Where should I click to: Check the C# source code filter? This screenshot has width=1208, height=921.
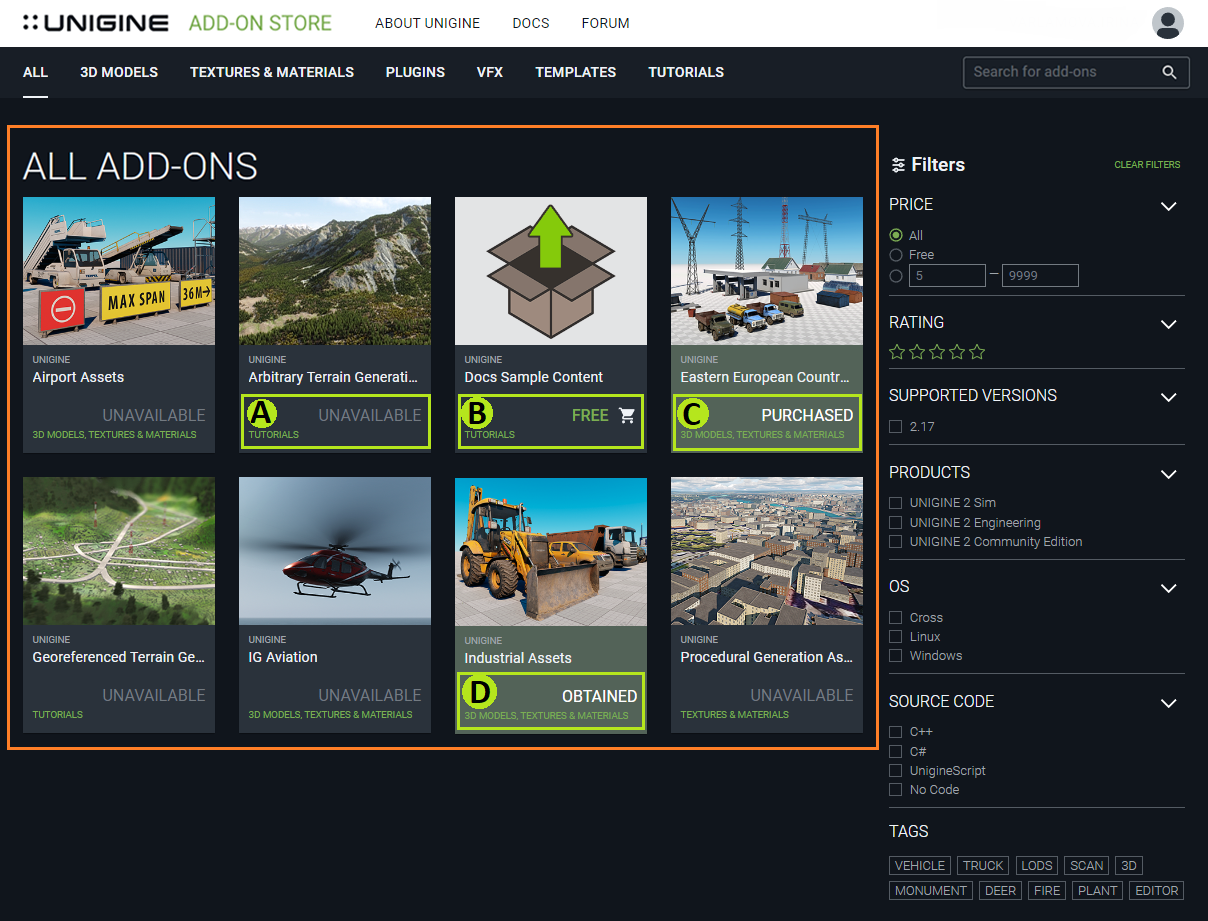(x=896, y=752)
